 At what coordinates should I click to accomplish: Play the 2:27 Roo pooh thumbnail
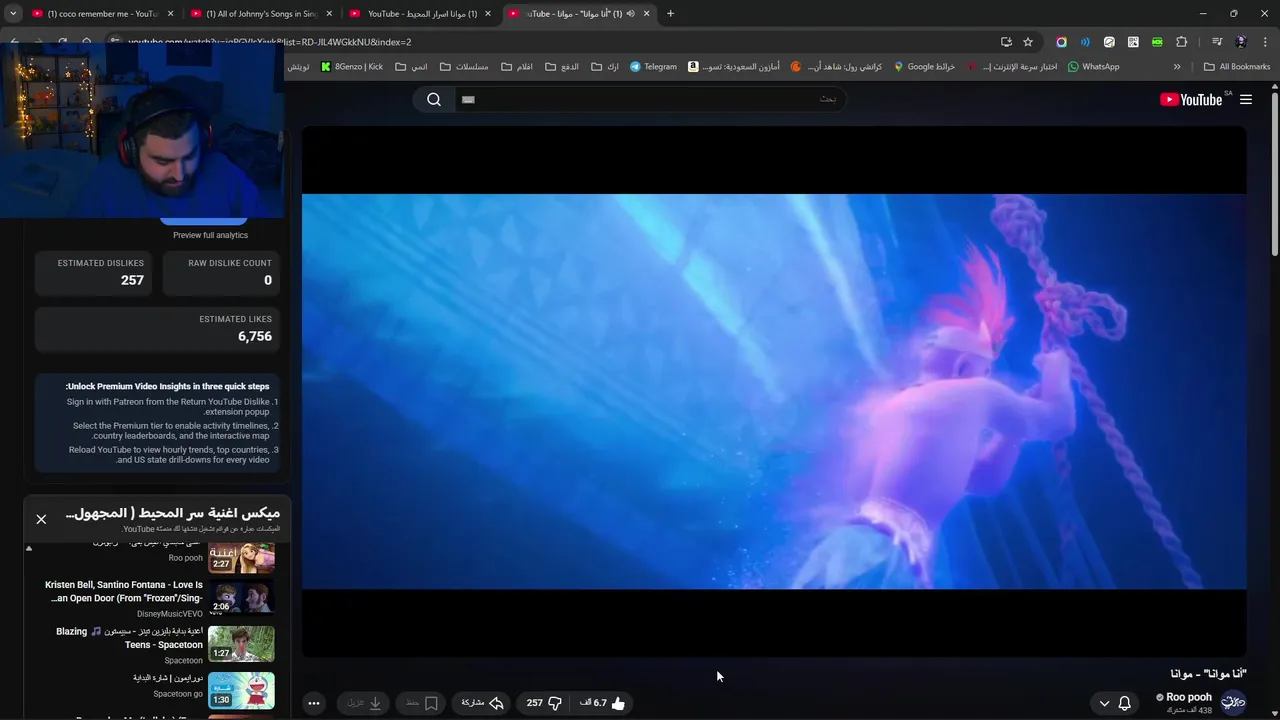(241, 557)
